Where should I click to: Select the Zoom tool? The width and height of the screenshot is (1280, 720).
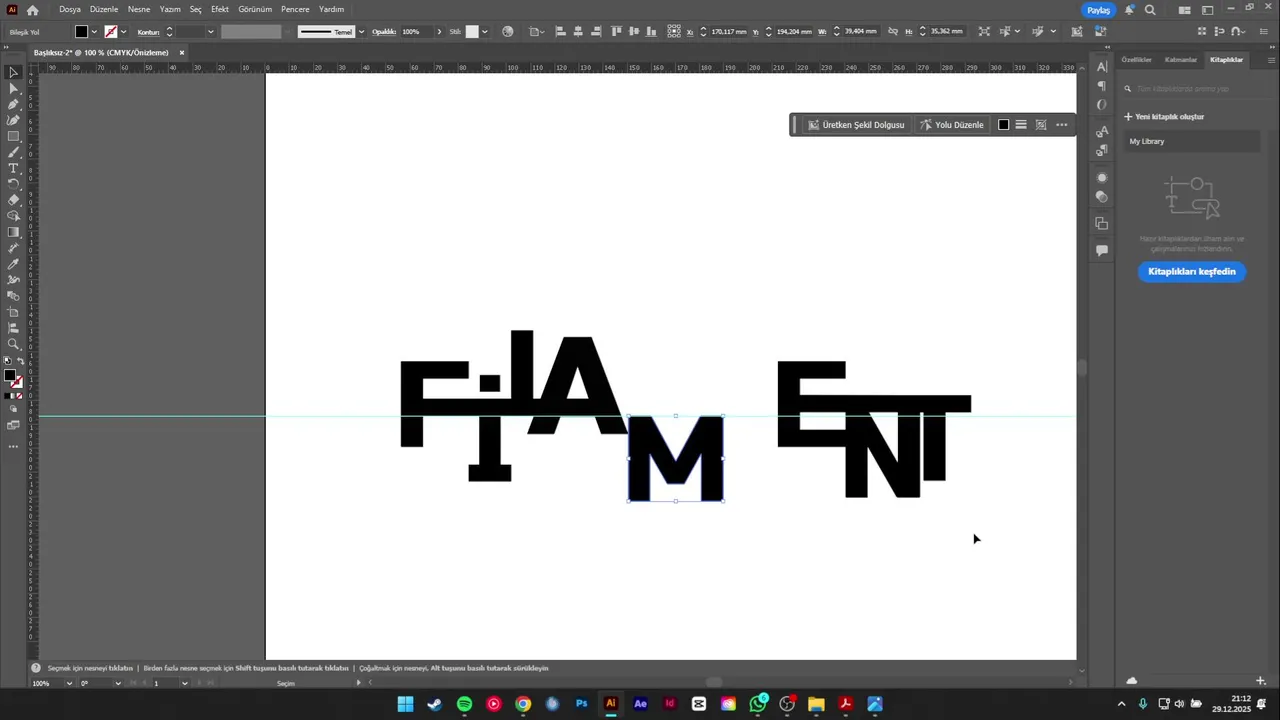[x=13, y=344]
